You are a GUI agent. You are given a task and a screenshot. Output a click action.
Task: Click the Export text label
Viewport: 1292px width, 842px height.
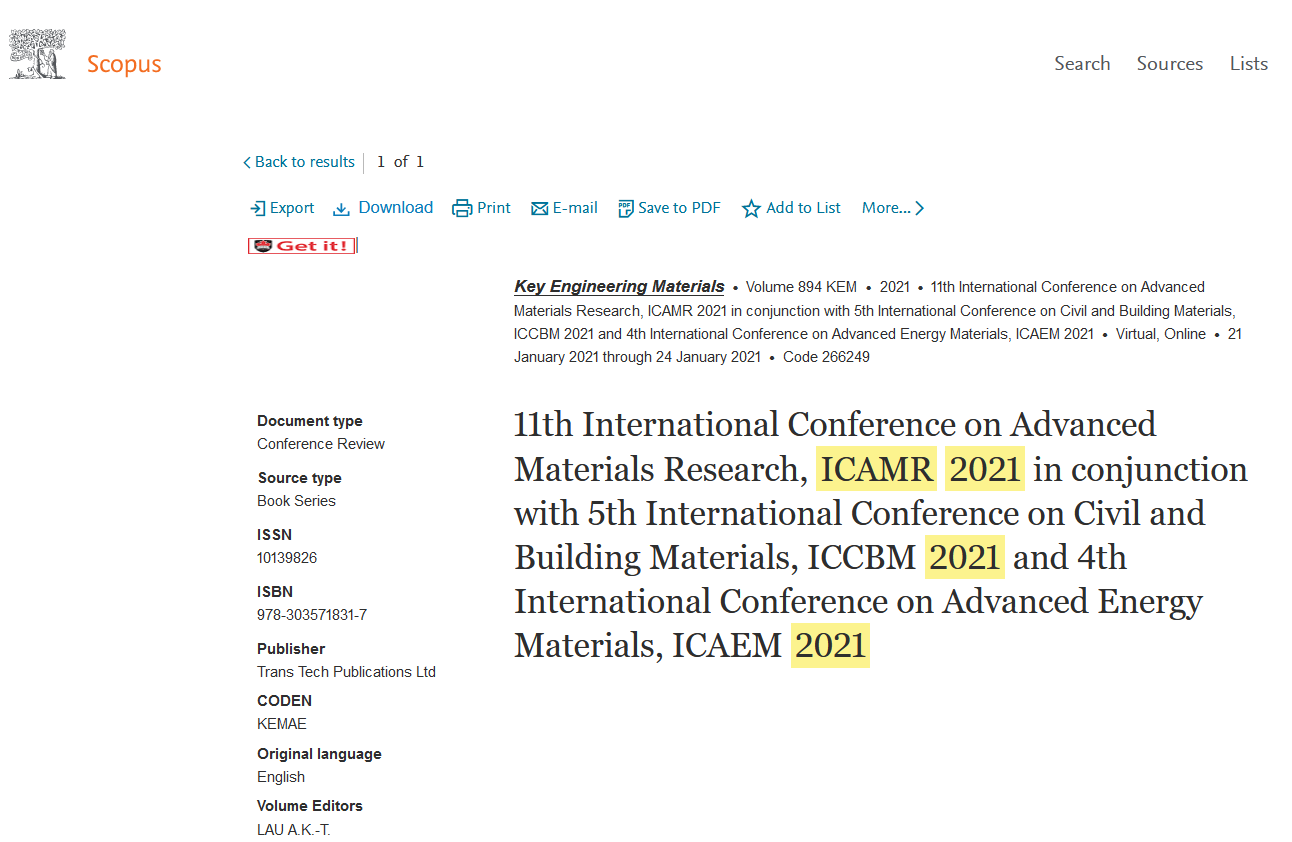(x=292, y=208)
